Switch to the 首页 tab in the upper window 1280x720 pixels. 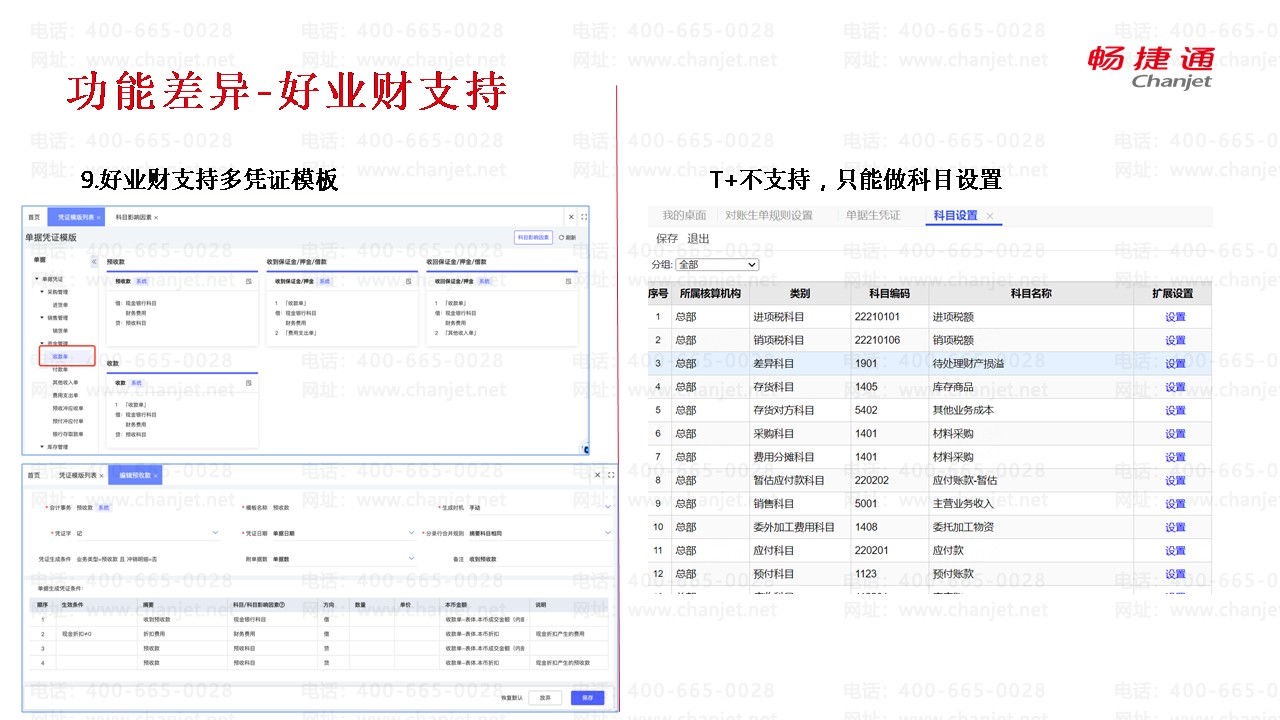[x=34, y=217]
